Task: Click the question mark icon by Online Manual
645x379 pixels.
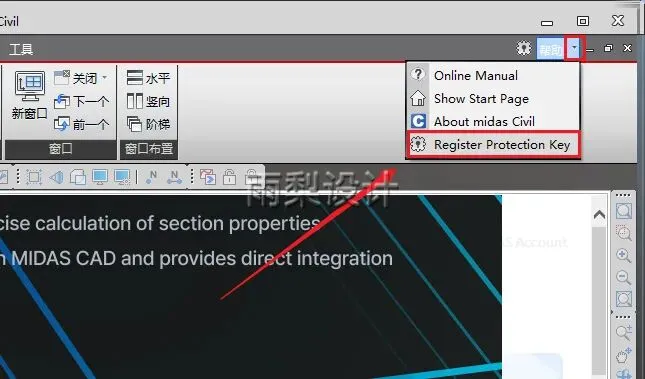Action: (418, 74)
